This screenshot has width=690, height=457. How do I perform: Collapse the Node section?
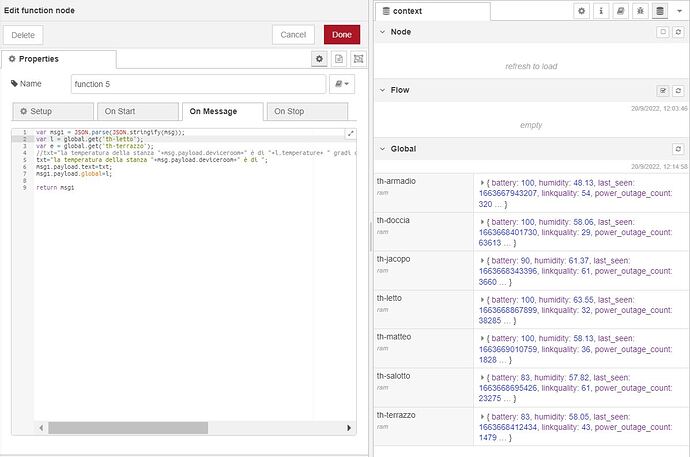coord(382,32)
